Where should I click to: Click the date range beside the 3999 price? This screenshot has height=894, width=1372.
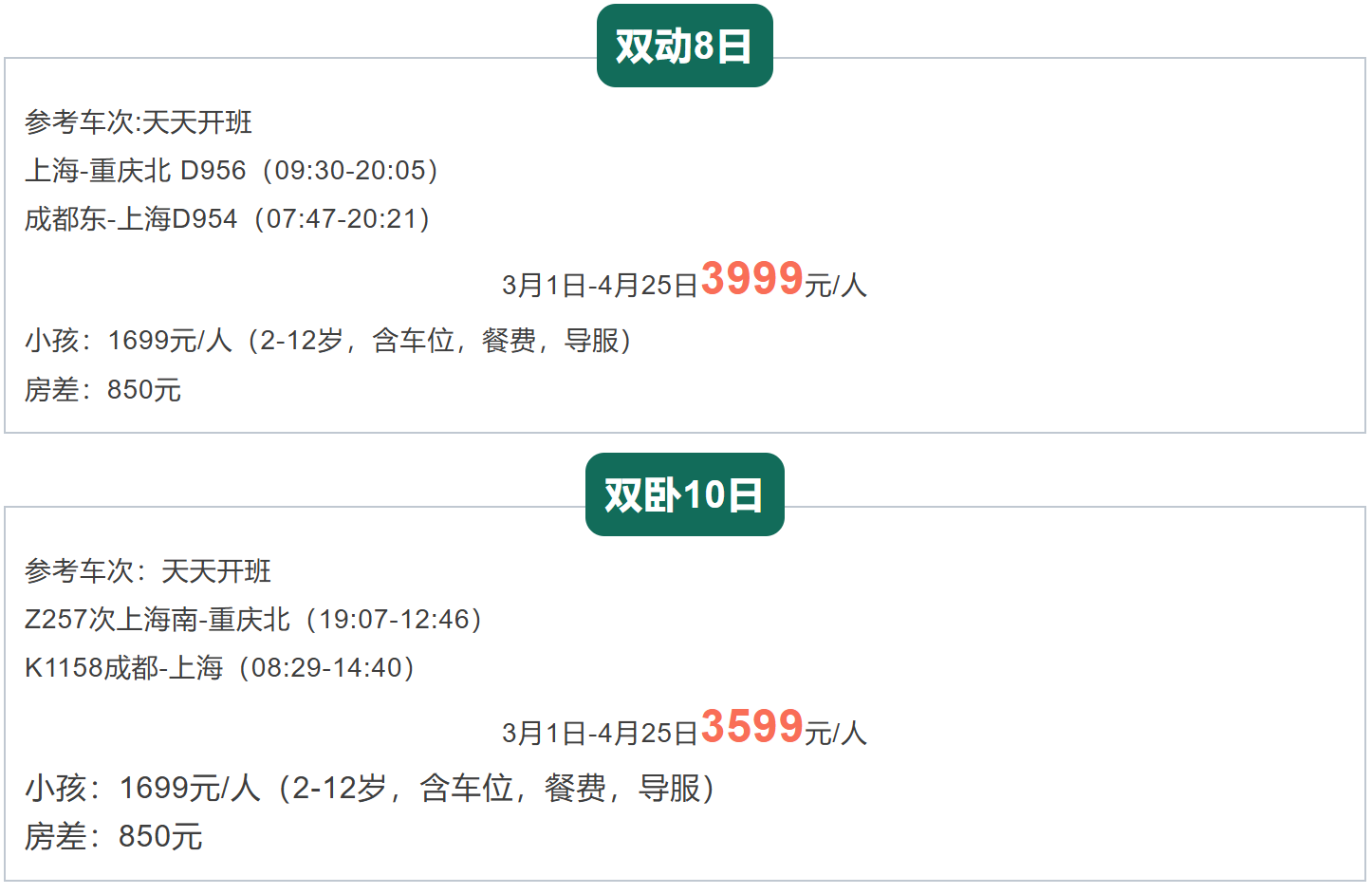(x=600, y=285)
